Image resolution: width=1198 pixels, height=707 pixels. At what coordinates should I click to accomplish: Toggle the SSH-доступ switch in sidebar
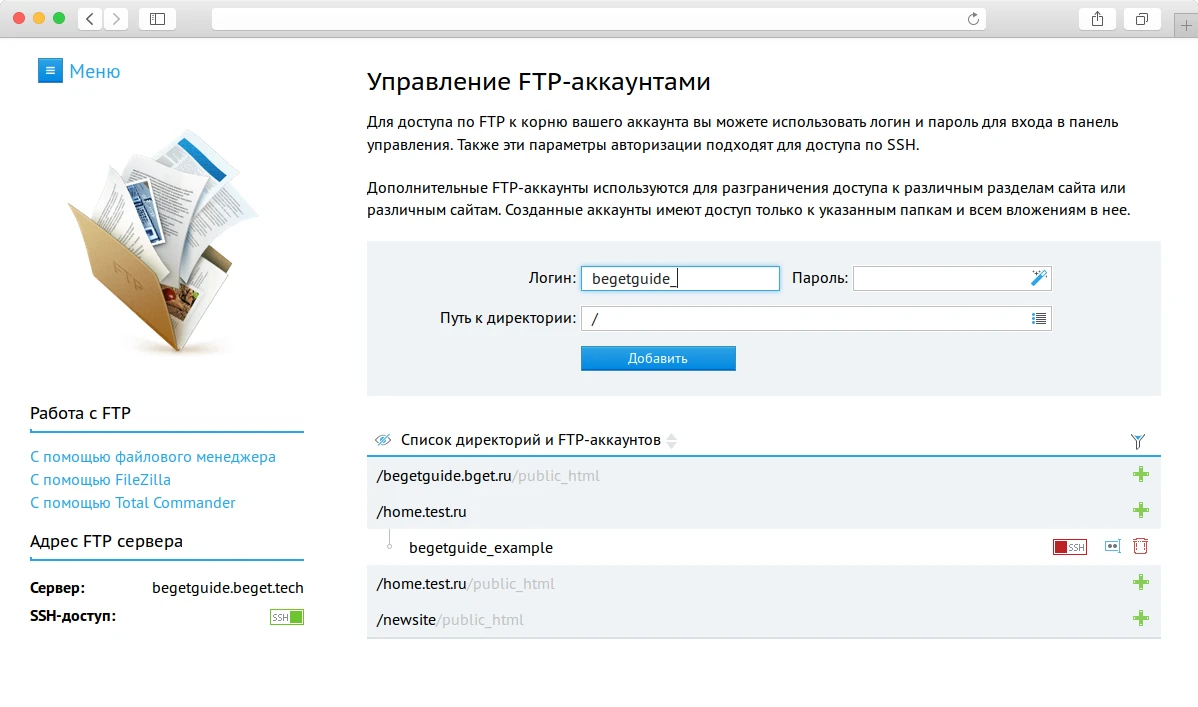[285, 617]
